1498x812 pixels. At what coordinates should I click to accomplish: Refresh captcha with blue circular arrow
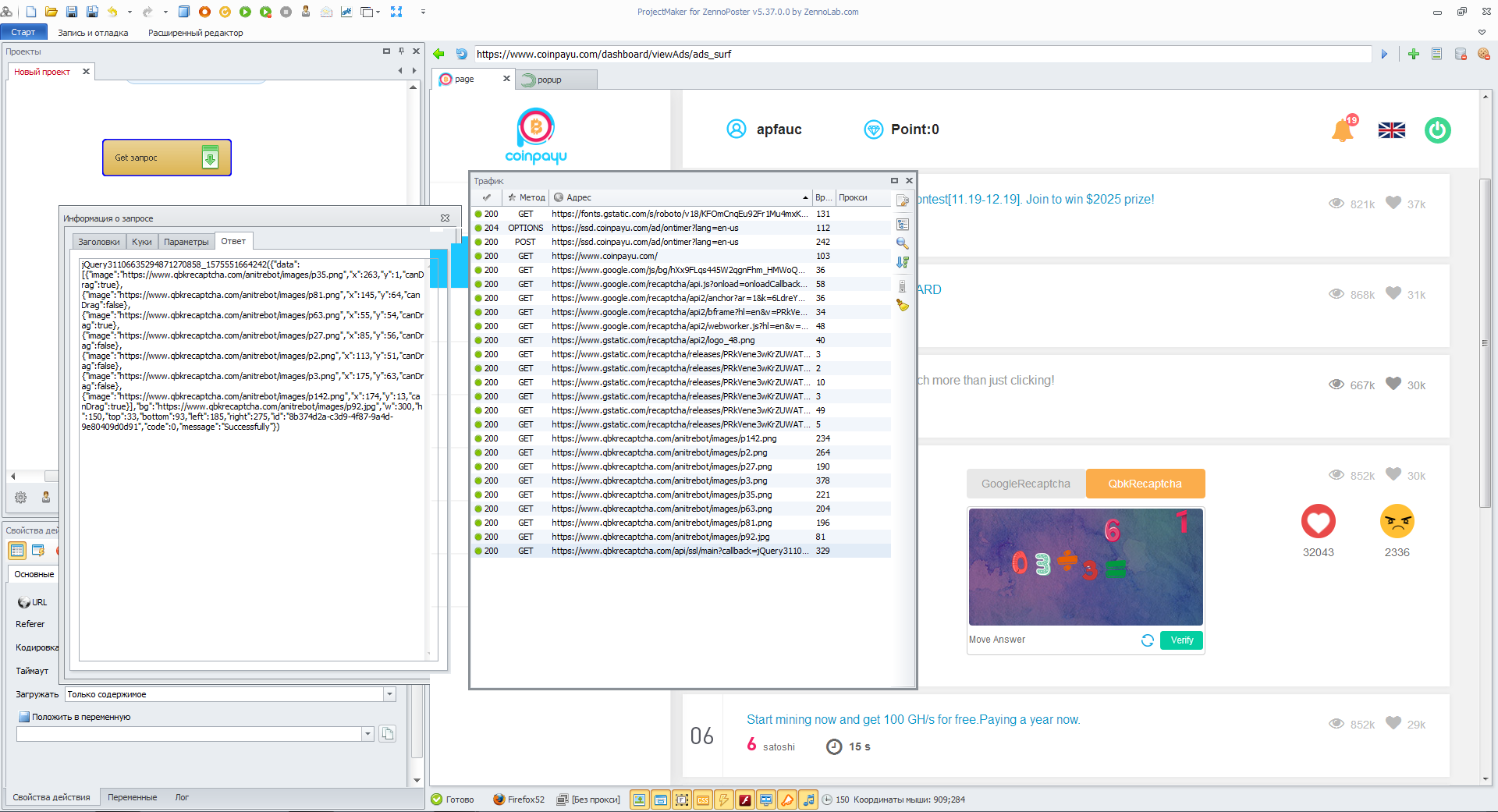pos(1147,640)
